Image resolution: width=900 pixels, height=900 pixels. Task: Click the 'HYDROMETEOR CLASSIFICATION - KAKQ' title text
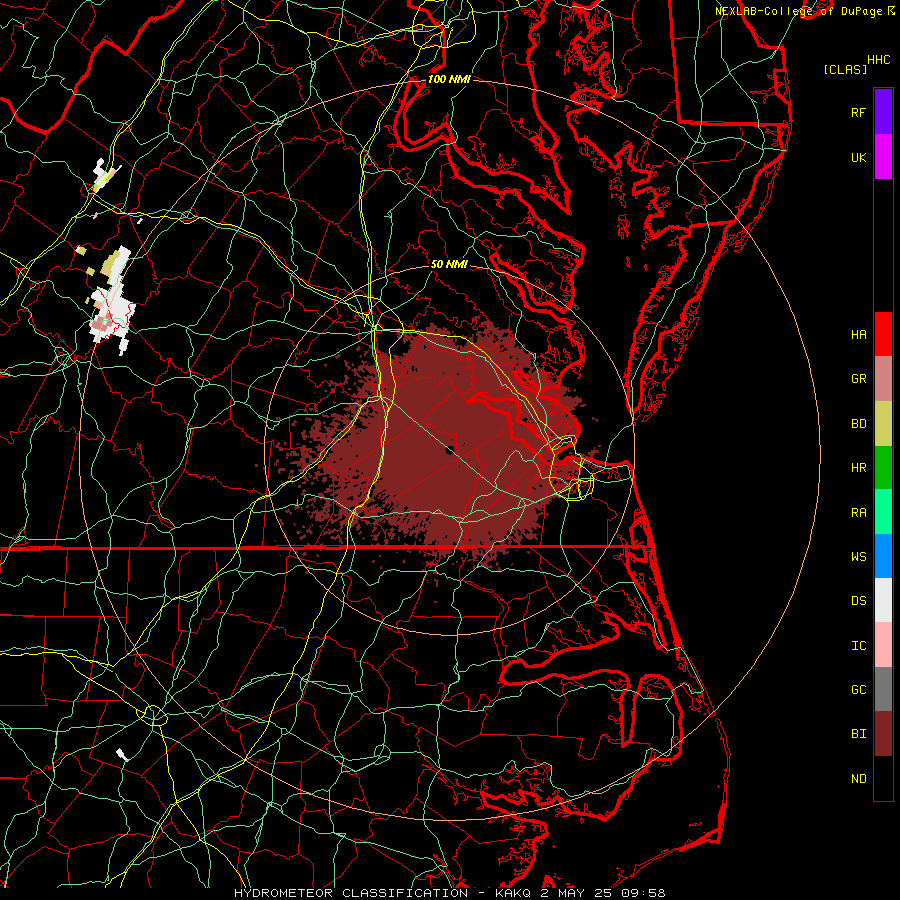pyautogui.click(x=382, y=893)
